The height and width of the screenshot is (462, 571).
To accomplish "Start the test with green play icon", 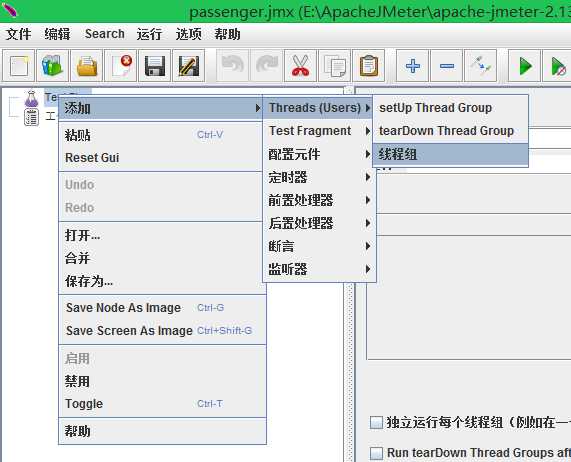I will 524,66.
